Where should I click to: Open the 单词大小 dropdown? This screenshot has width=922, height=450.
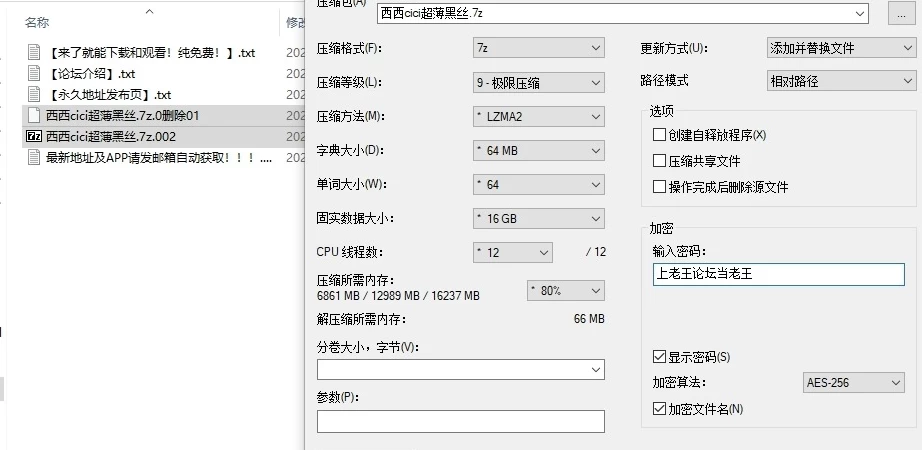(539, 185)
